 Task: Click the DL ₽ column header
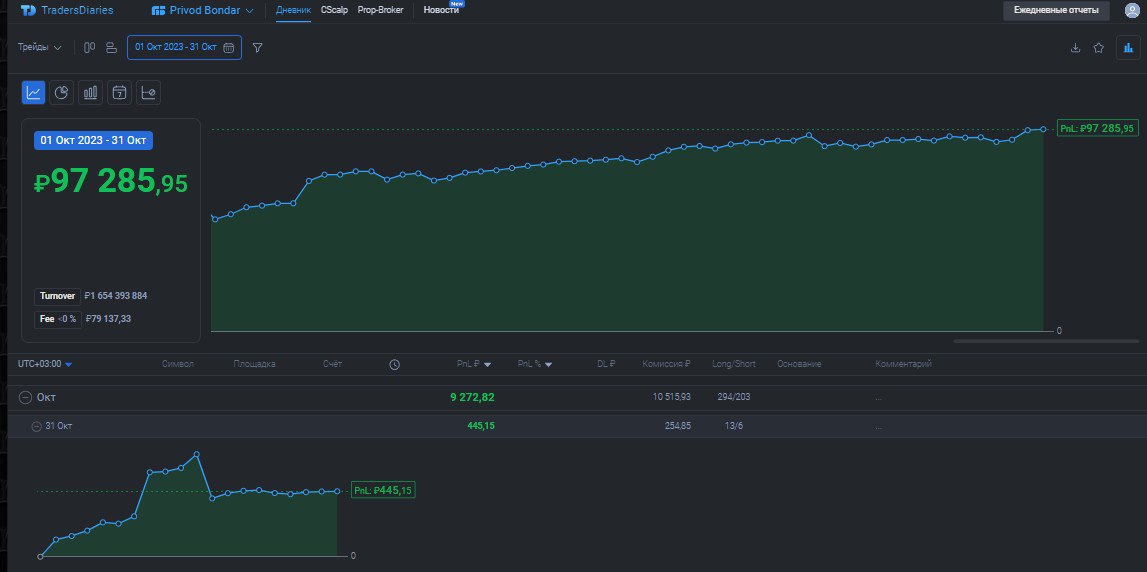pos(606,364)
